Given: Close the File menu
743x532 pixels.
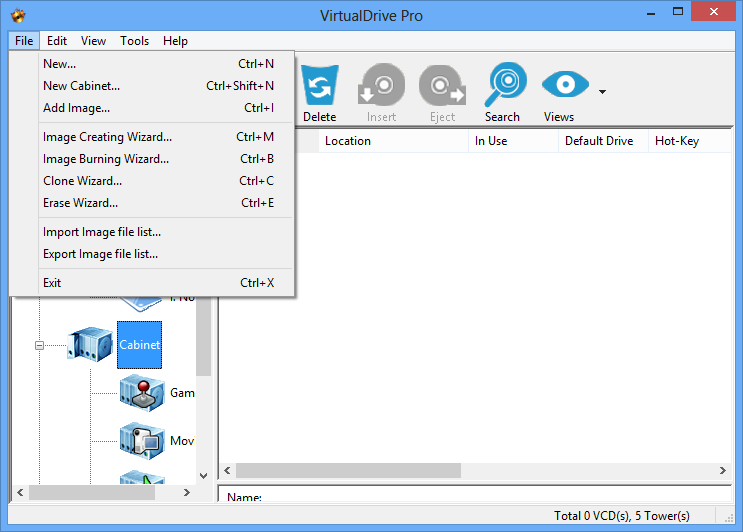Looking at the screenshot, I should tap(24, 41).
